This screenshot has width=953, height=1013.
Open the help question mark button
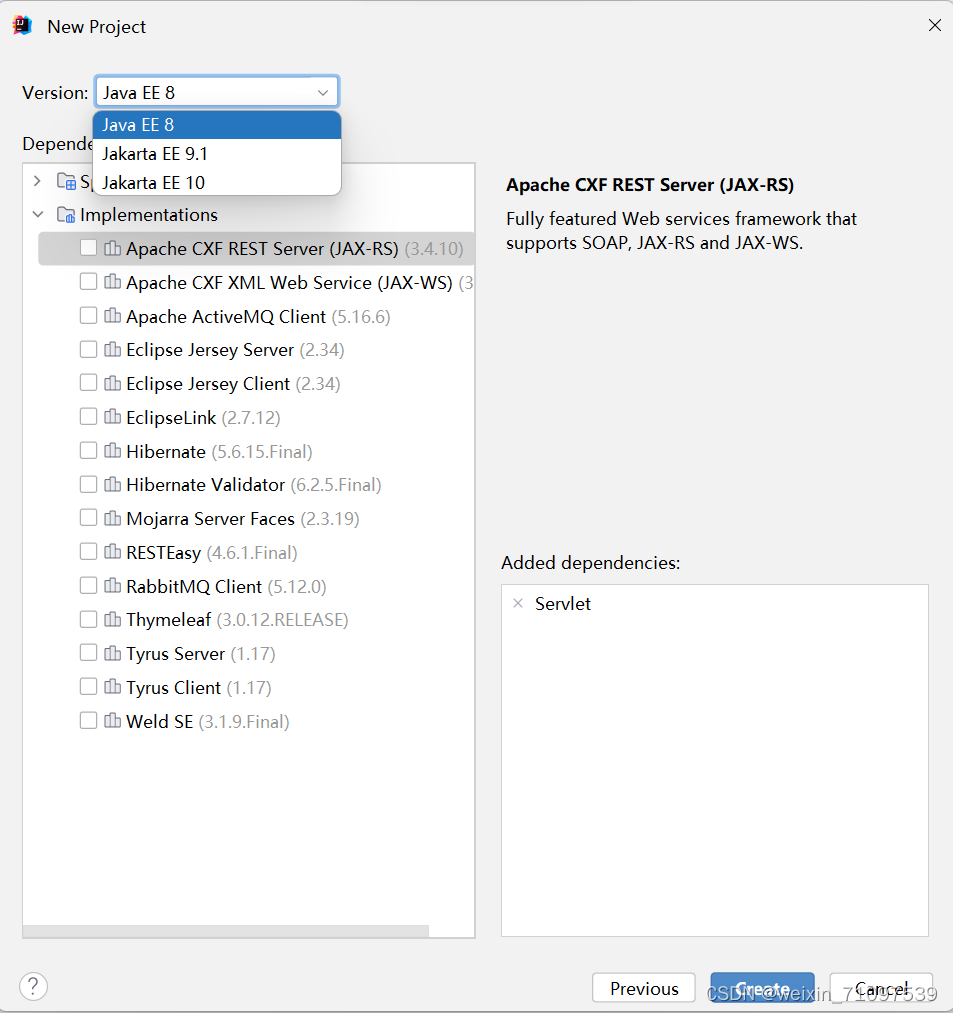coord(33,987)
